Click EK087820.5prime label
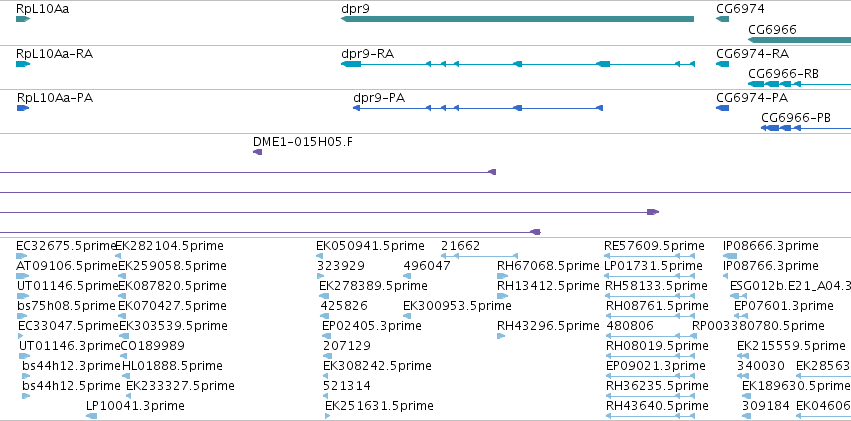The width and height of the screenshot is (851, 421). click(x=172, y=286)
